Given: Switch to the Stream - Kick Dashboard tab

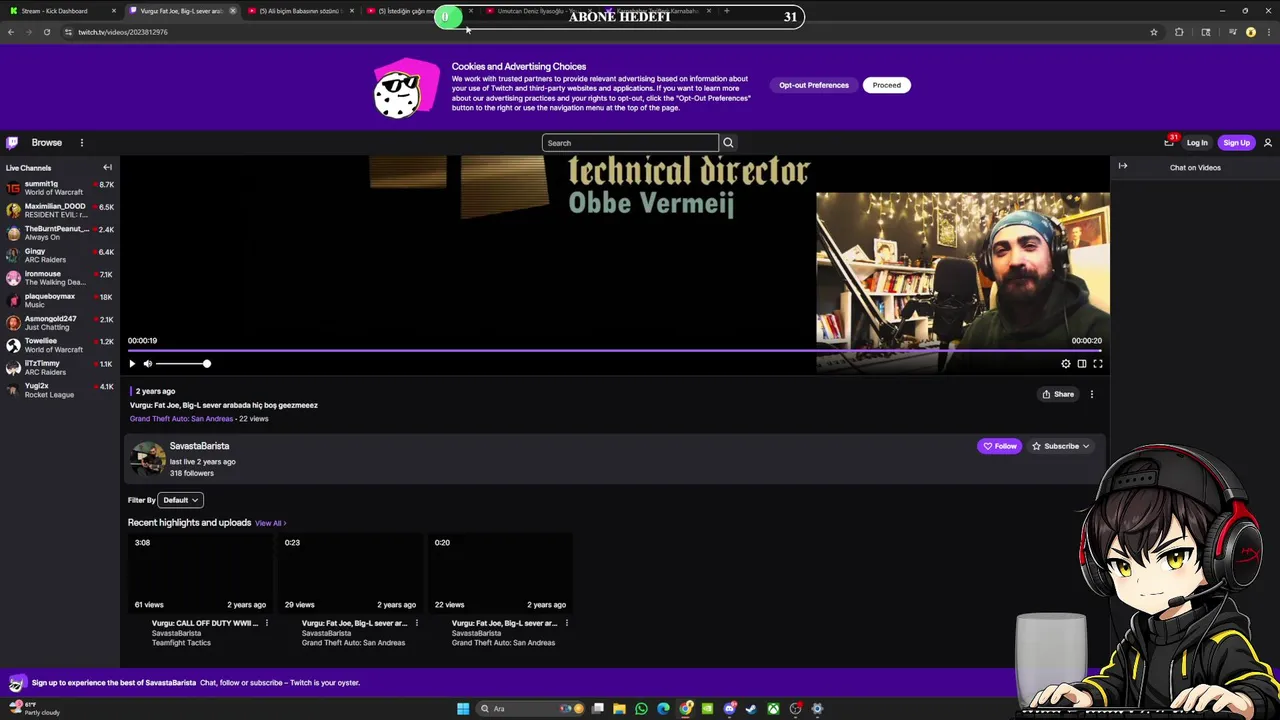Looking at the screenshot, I should (60, 11).
